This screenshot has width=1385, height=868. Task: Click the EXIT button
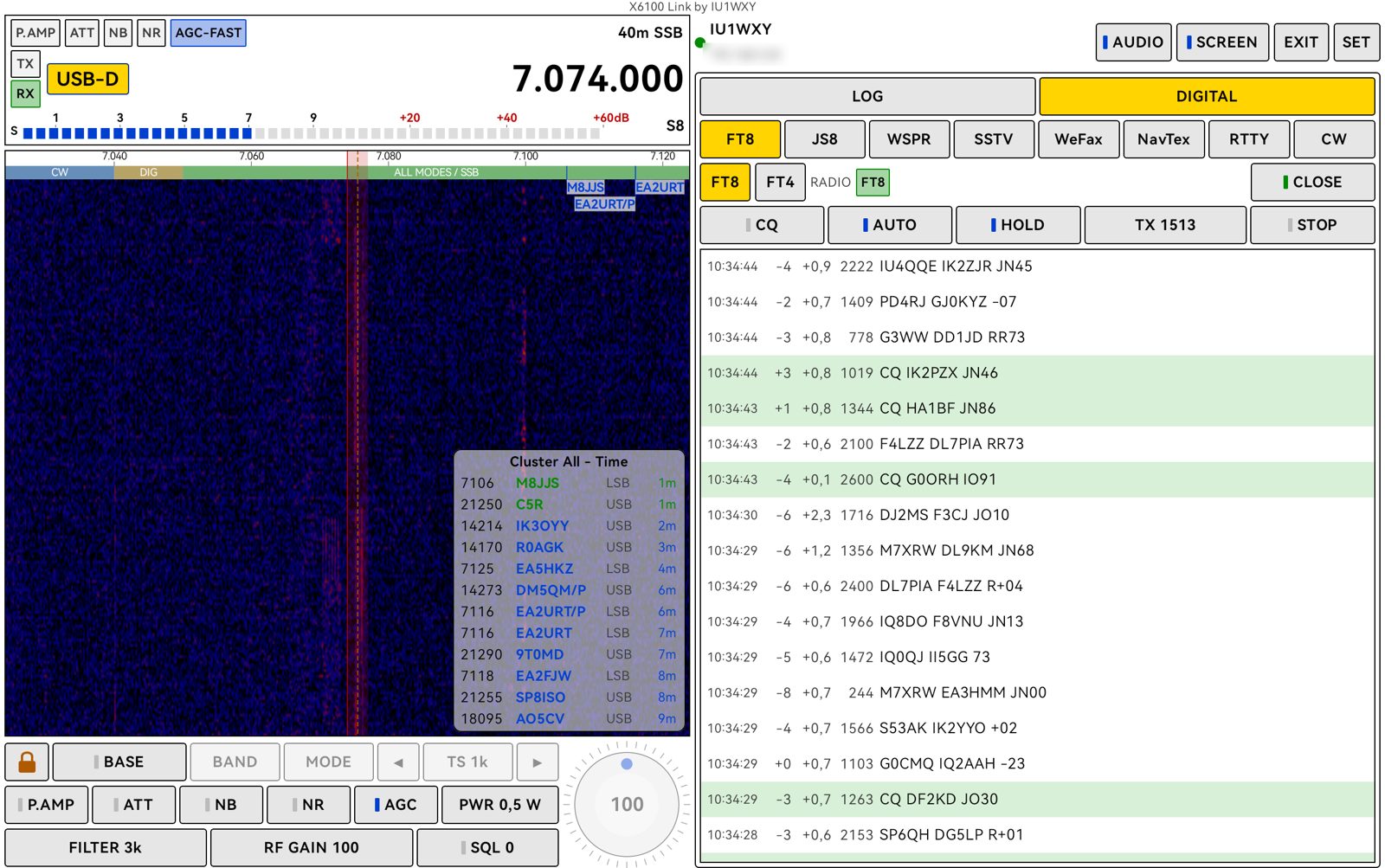click(1301, 42)
